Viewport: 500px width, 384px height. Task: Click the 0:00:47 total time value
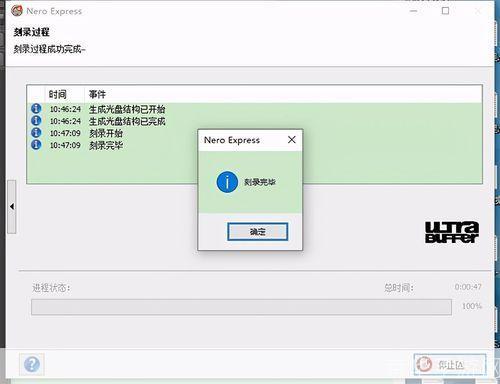468,287
